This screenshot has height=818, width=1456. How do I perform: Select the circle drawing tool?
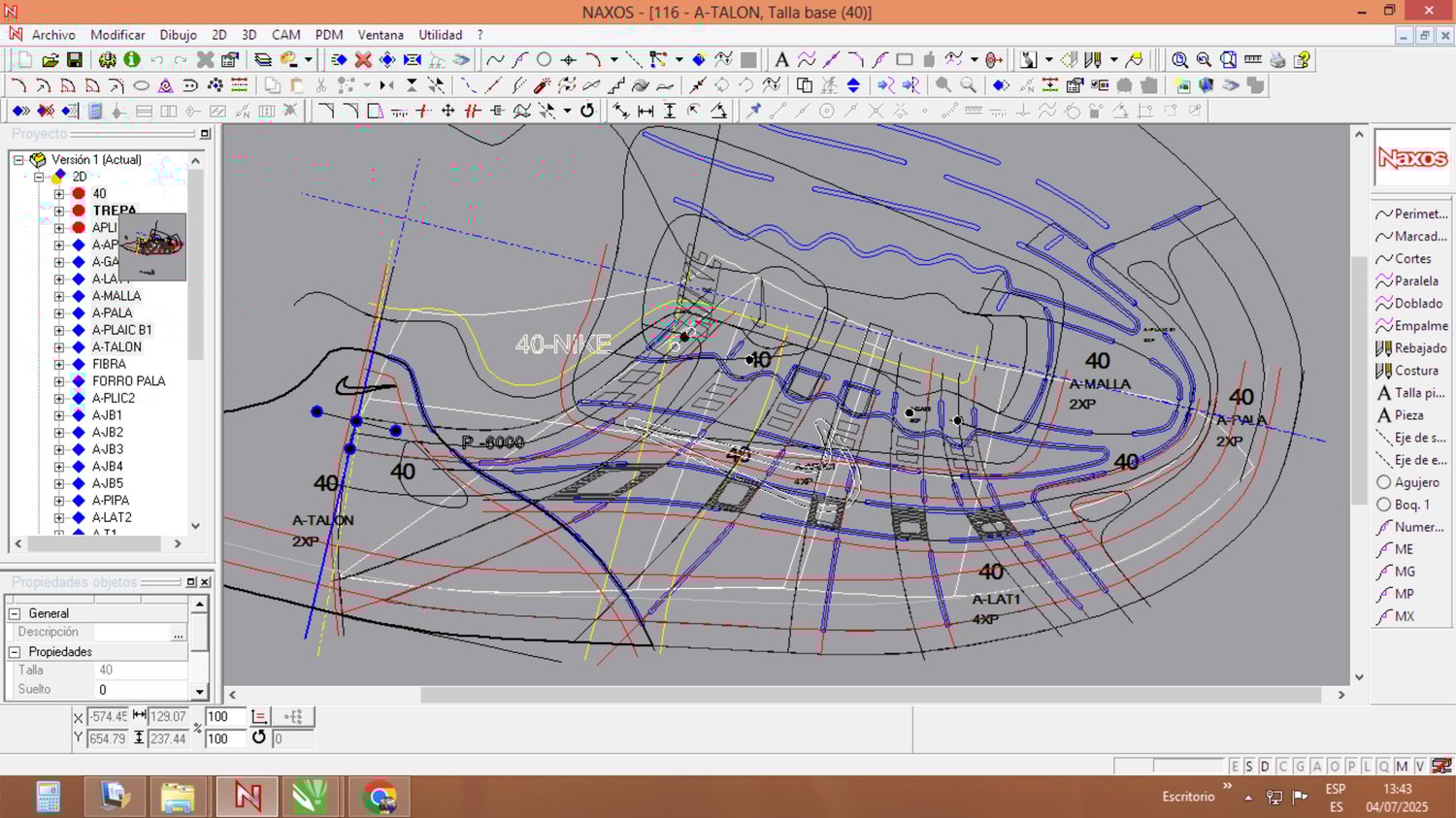click(545, 60)
